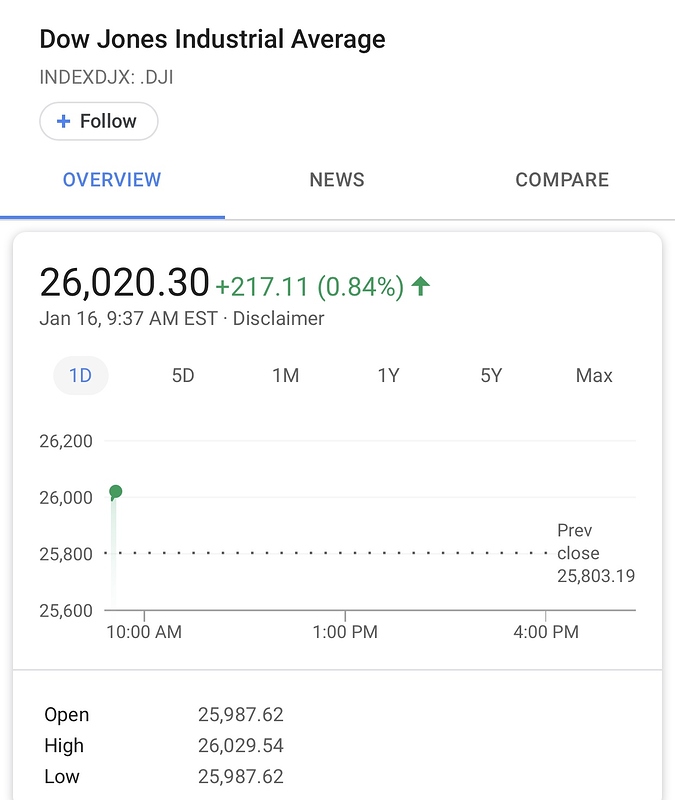Select the Max chart range
This screenshot has height=800, width=675.
594,376
